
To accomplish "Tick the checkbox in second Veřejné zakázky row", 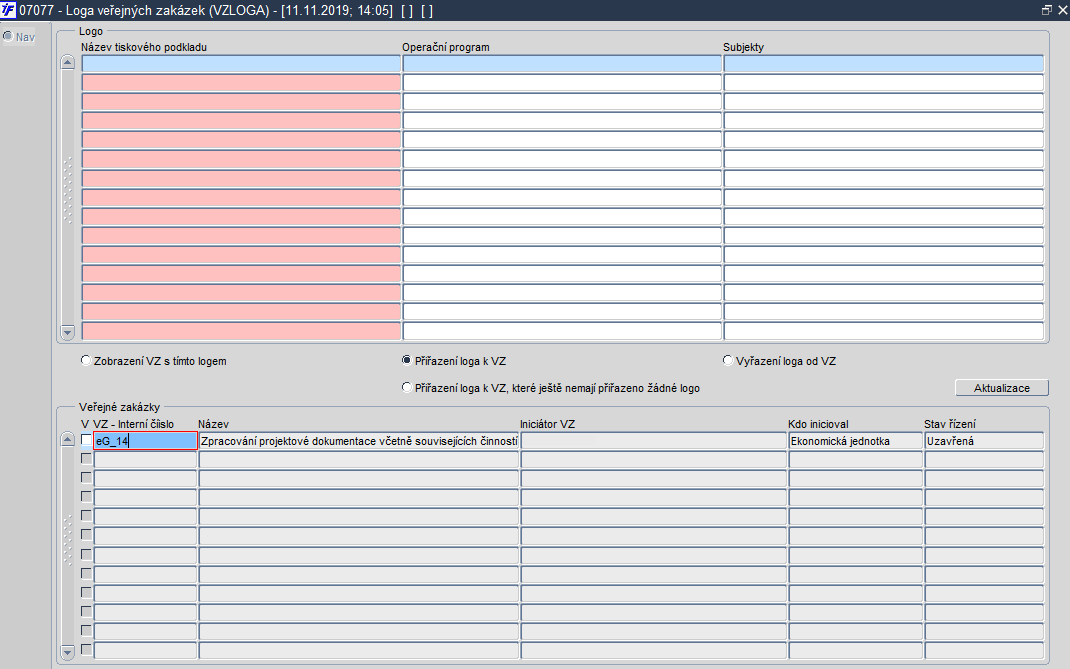I will coord(86,459).
